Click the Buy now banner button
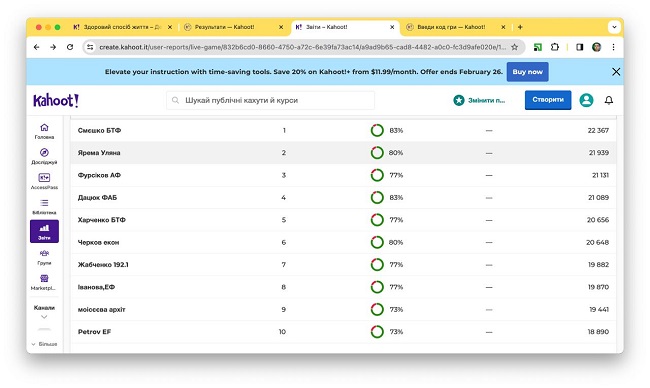Image resolution: width=650 pixels, height=388 pixels. coord(527,72)
